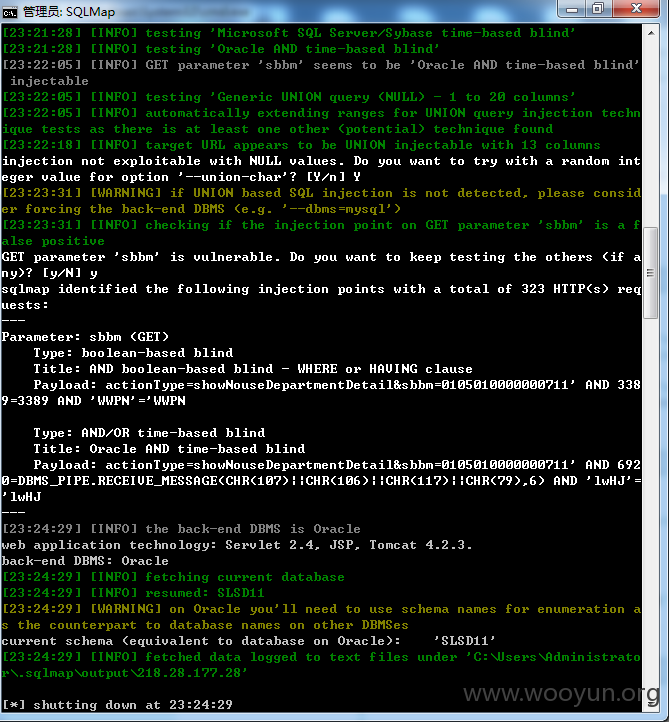Click the '--union-char' prompt line

(181, 177)
